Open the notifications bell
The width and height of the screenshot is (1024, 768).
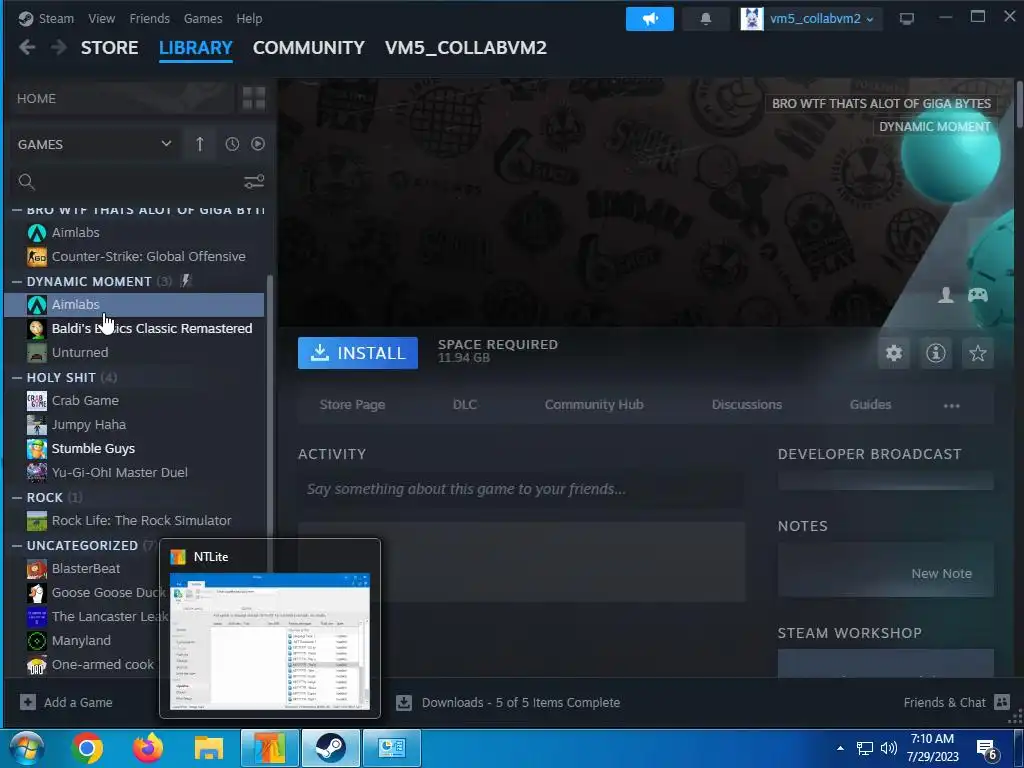pyautogui.click(x=705, y=19)
